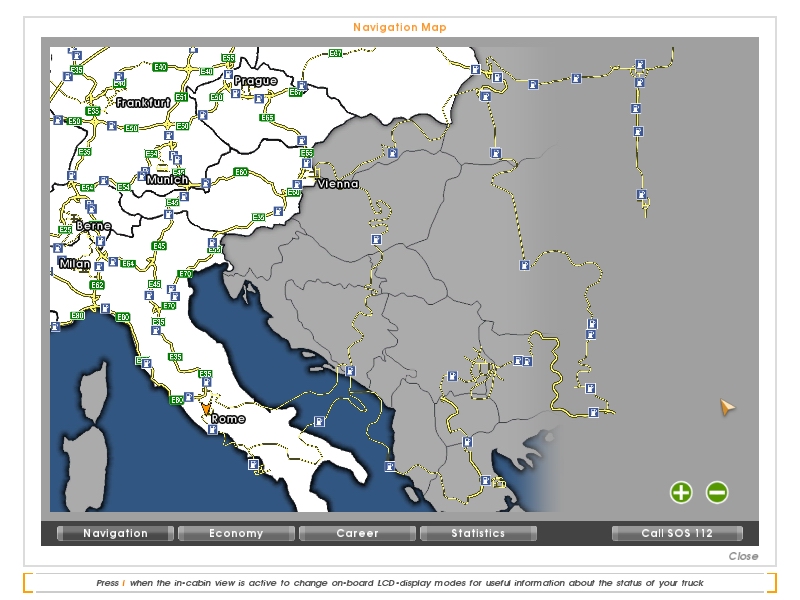Image resolution: width=800 pixels, height=600 pixels.
Task: Open the Career tab
Action: coord(357,533)
